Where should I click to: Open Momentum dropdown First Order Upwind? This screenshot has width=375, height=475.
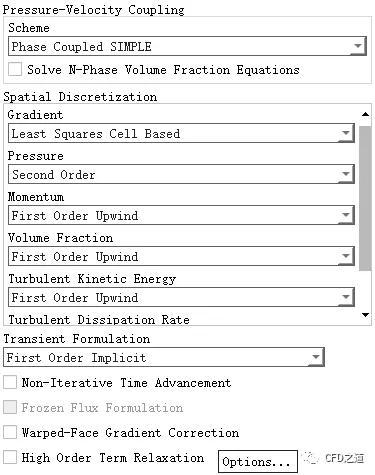pyautogui.click(x=181, y=215)
